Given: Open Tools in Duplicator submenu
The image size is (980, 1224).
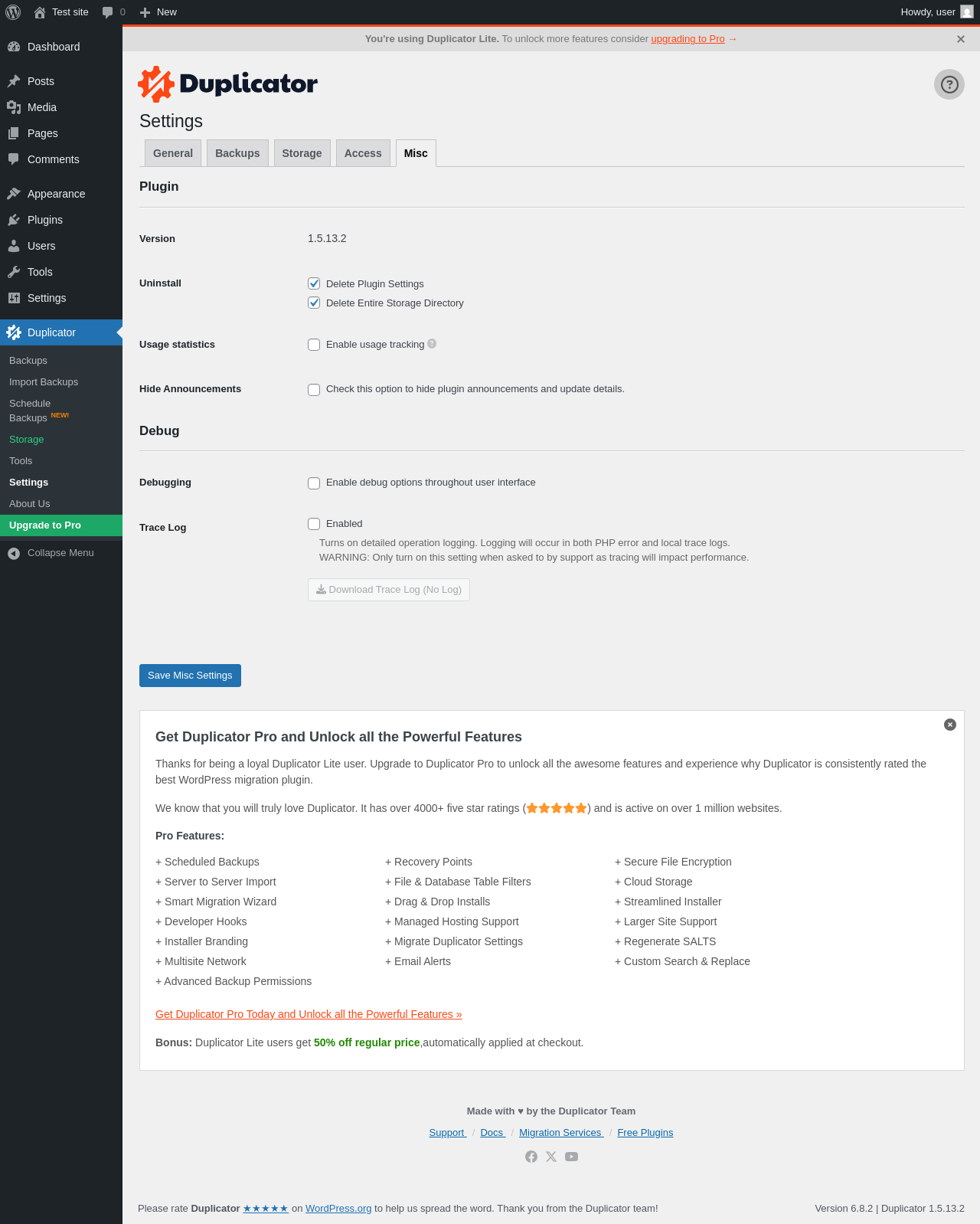Looking at the screenshot, I should (x=61, y=461).
